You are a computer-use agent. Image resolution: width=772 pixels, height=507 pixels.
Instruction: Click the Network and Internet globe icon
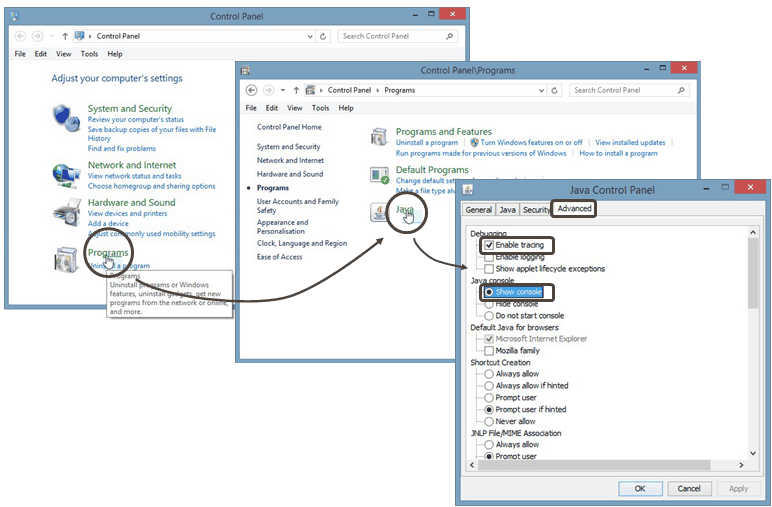[x=66, y=175]
